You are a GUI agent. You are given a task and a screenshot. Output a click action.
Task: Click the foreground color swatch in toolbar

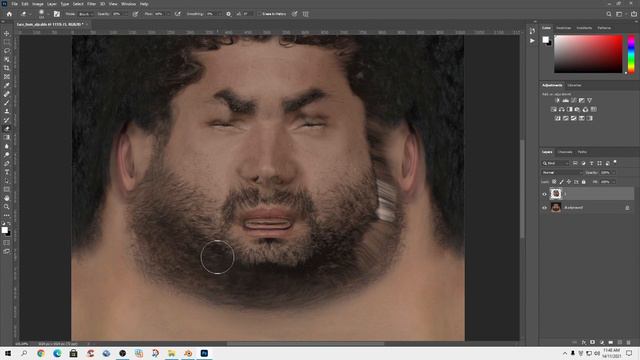(x=4, y=230)
